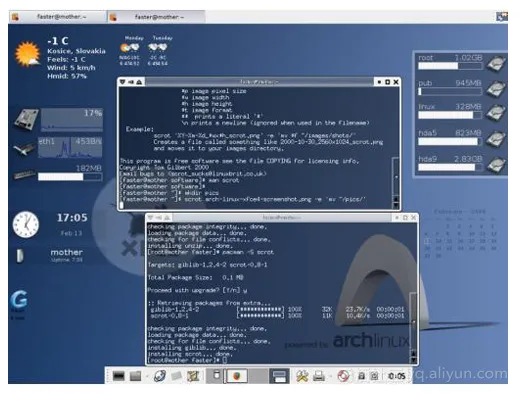Image resolution: width=519 pixels, height=394 pixels.
Task: Click the text editor launcher next to the mail icon
Action: pyautogui.click(x=193, y=376)
